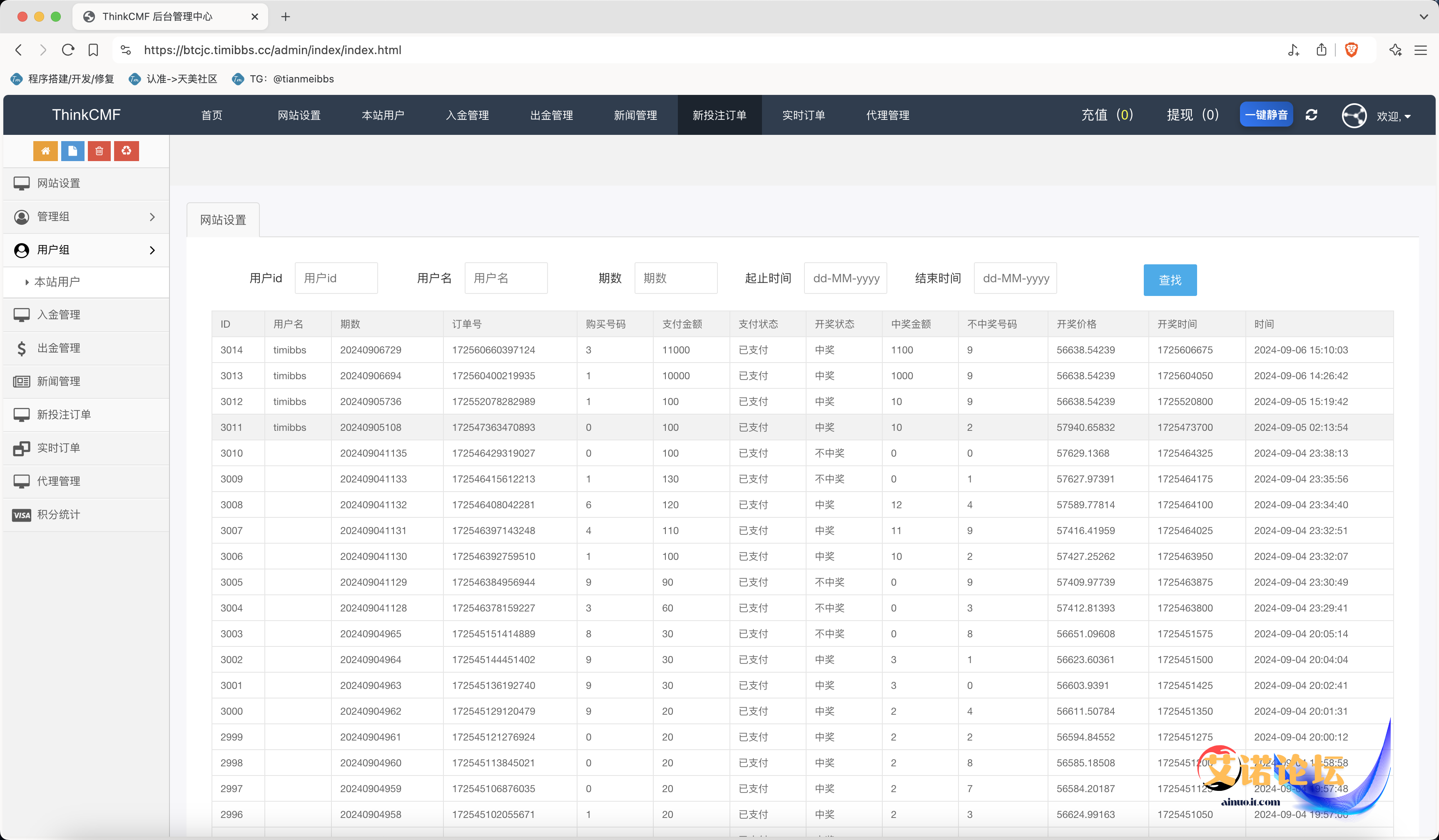Open 程序搭建/开发/修复 bookmark

coord(63,79)
